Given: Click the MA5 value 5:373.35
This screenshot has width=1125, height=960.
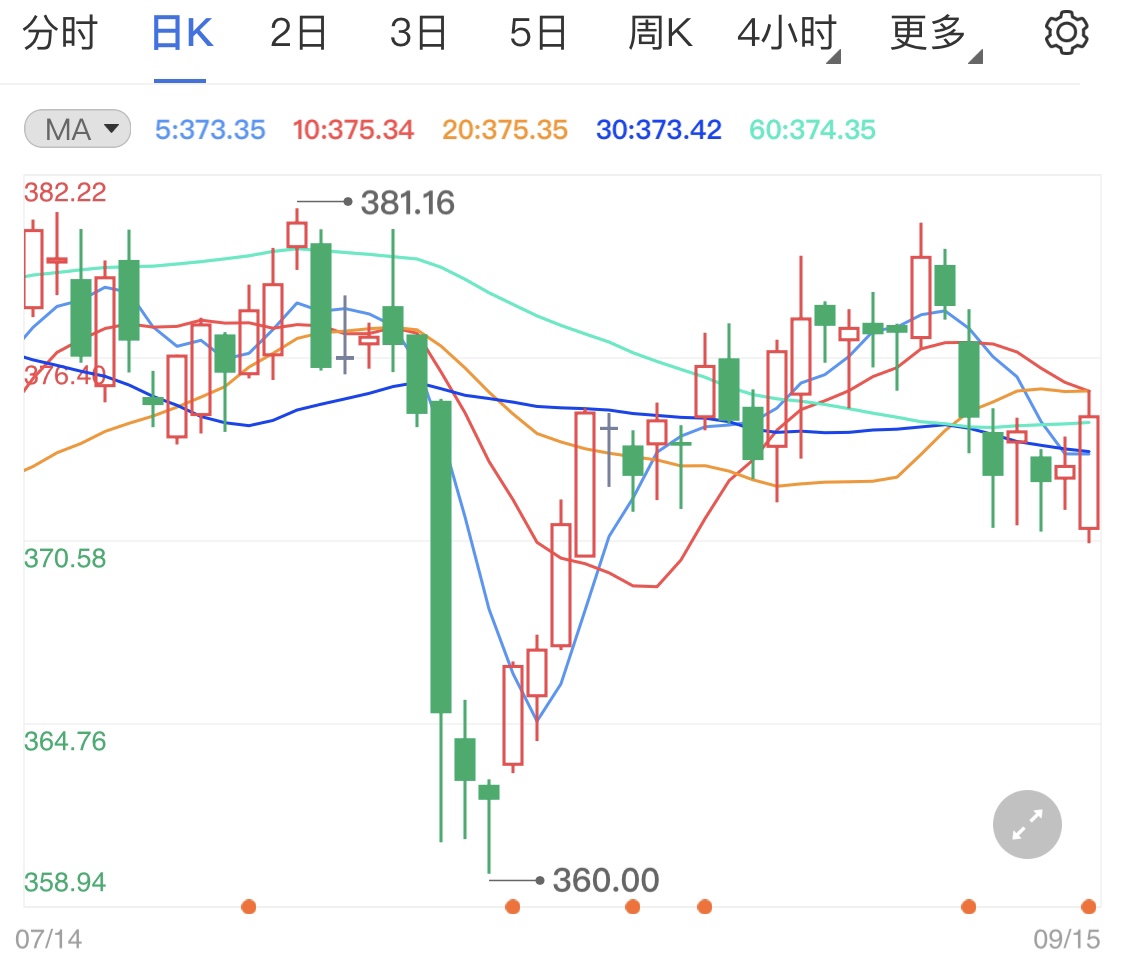Looking at the screenshot, I should pos(210,130).
